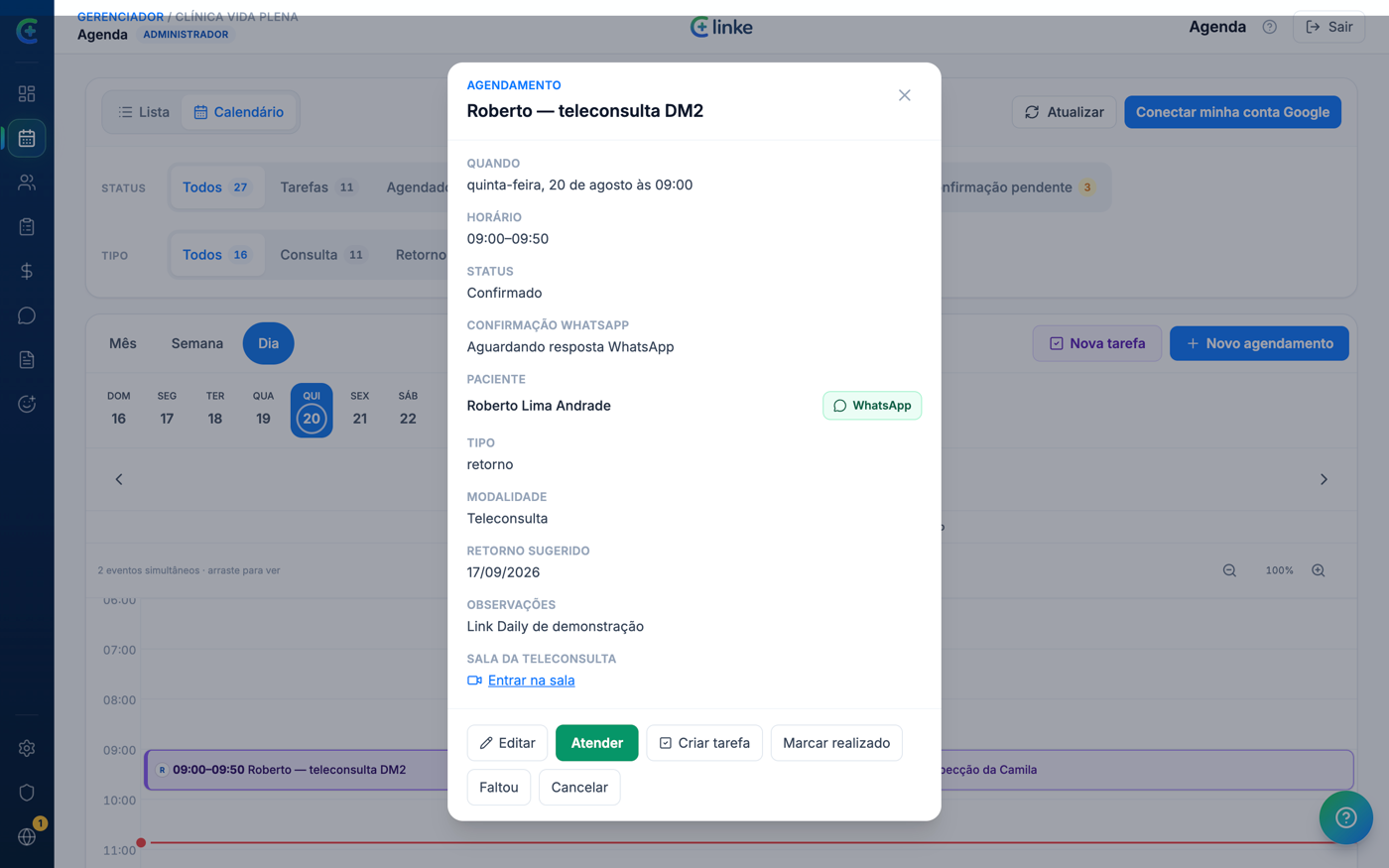
Task: Click the help question mark next to Agenda
Action: [x=1269, y=27]
